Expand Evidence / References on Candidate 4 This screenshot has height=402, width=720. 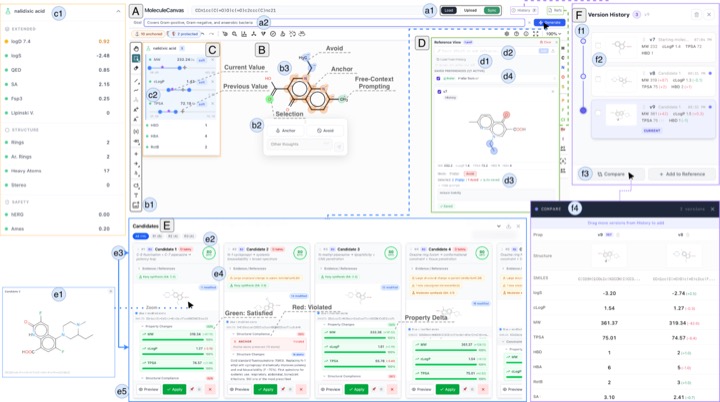point(430,268)
